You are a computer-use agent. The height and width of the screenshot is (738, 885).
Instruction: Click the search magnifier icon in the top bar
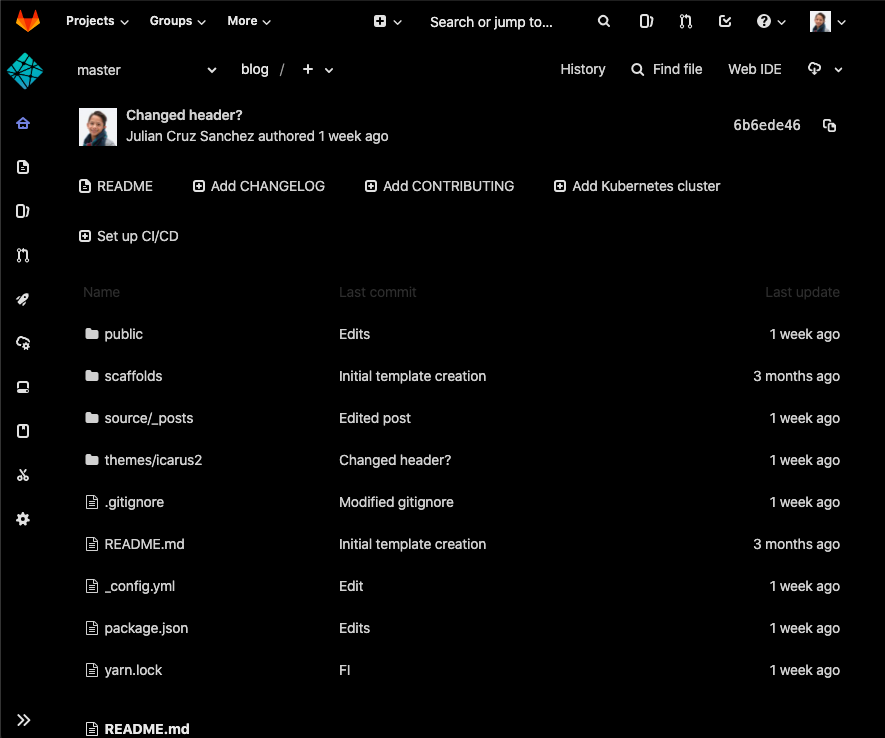[x=604, y=21]
